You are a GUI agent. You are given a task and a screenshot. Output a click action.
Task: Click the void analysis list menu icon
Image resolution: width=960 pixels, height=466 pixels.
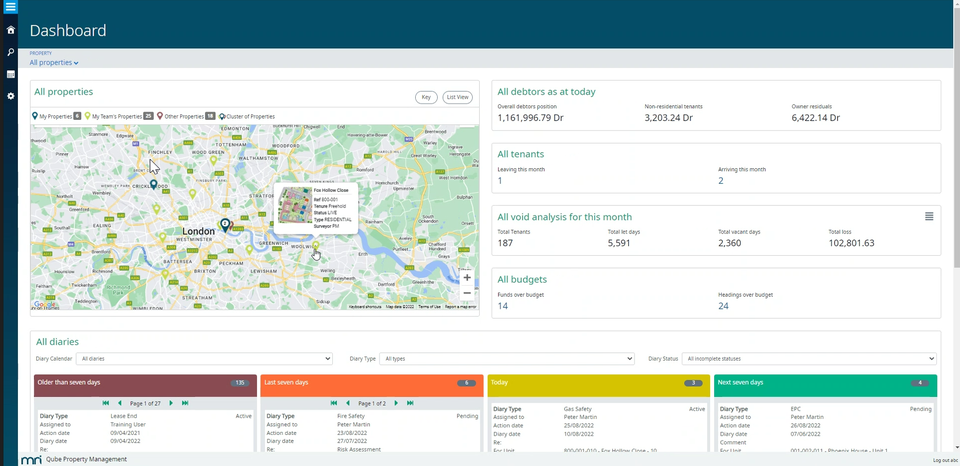pos(929,216)
